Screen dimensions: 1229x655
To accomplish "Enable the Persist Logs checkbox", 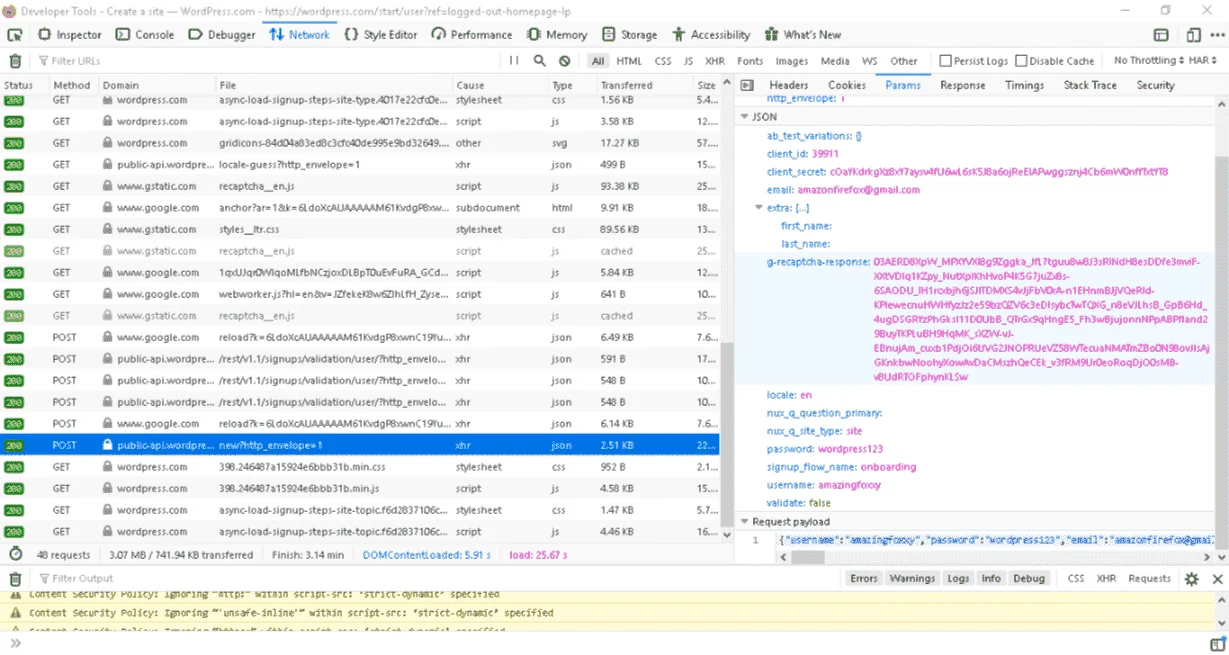I will click(945, 61).
